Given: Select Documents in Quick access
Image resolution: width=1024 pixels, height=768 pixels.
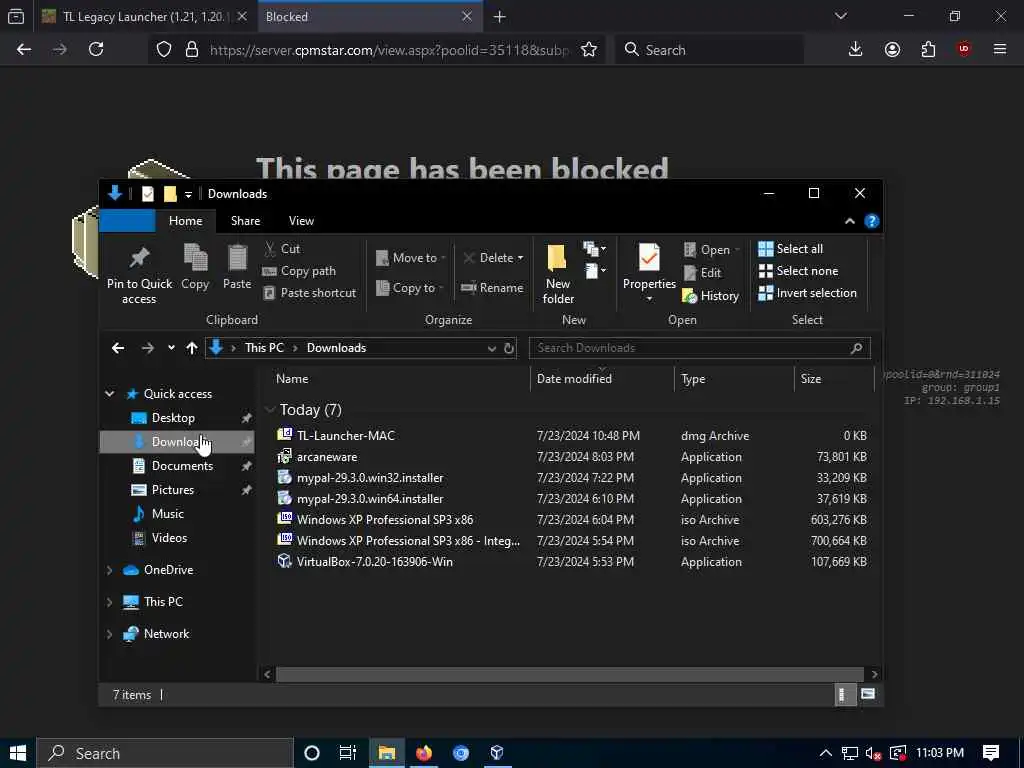Looking at the screenshot, I should coord(182,466).
